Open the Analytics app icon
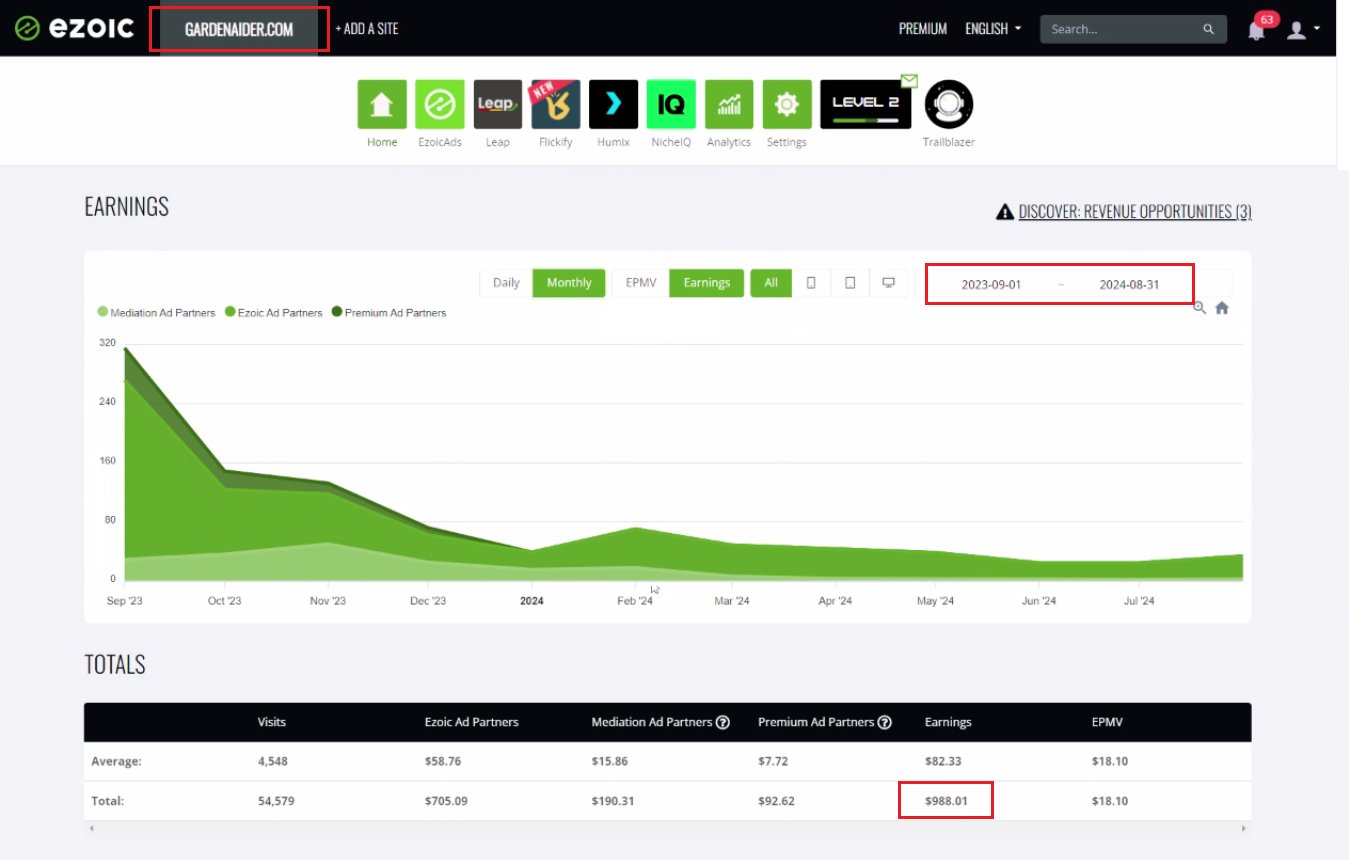 point(729,104)
